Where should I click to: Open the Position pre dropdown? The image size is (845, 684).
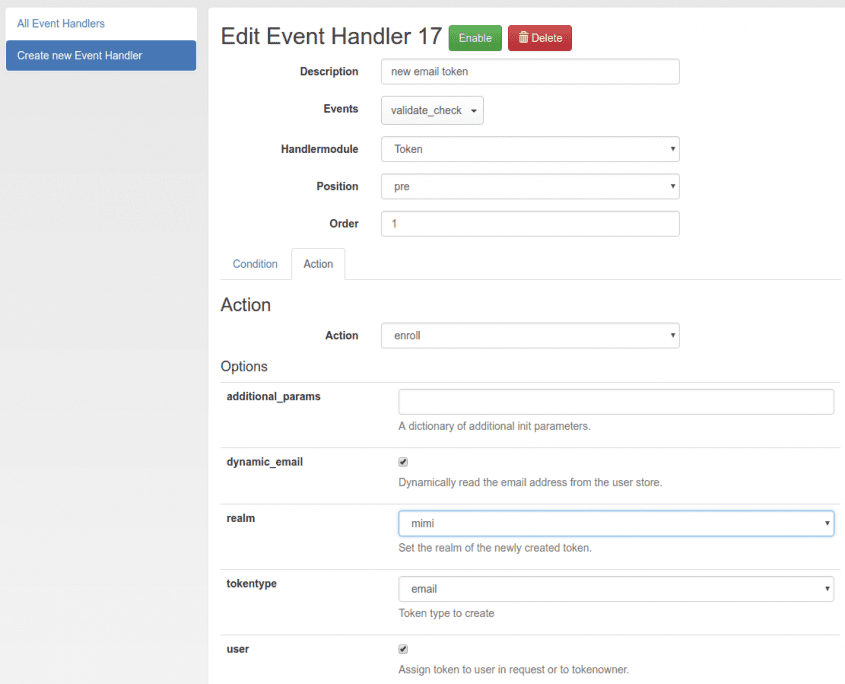[530, 186]
